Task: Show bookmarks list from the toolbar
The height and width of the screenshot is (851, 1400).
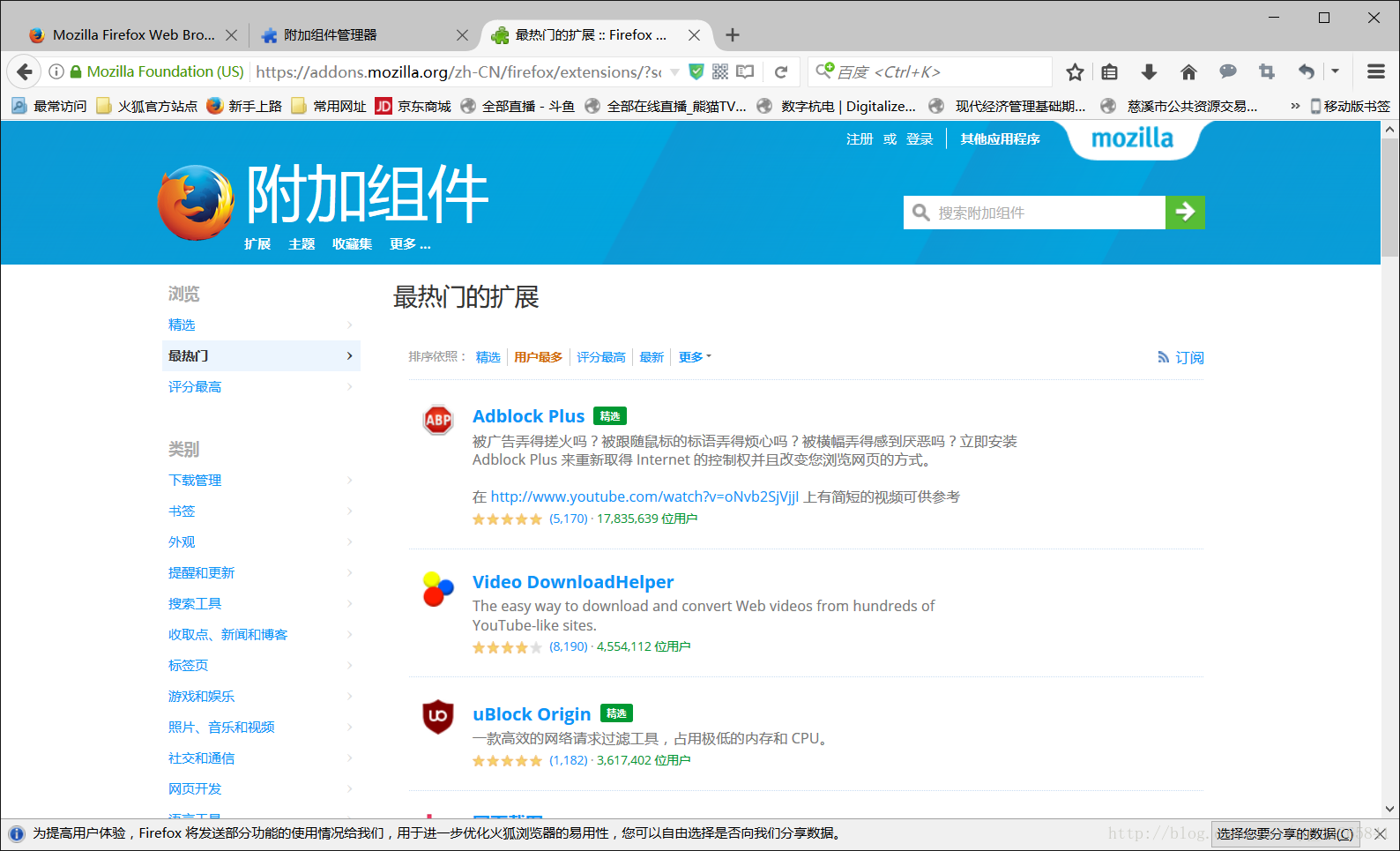Action: click(1110, 71)
